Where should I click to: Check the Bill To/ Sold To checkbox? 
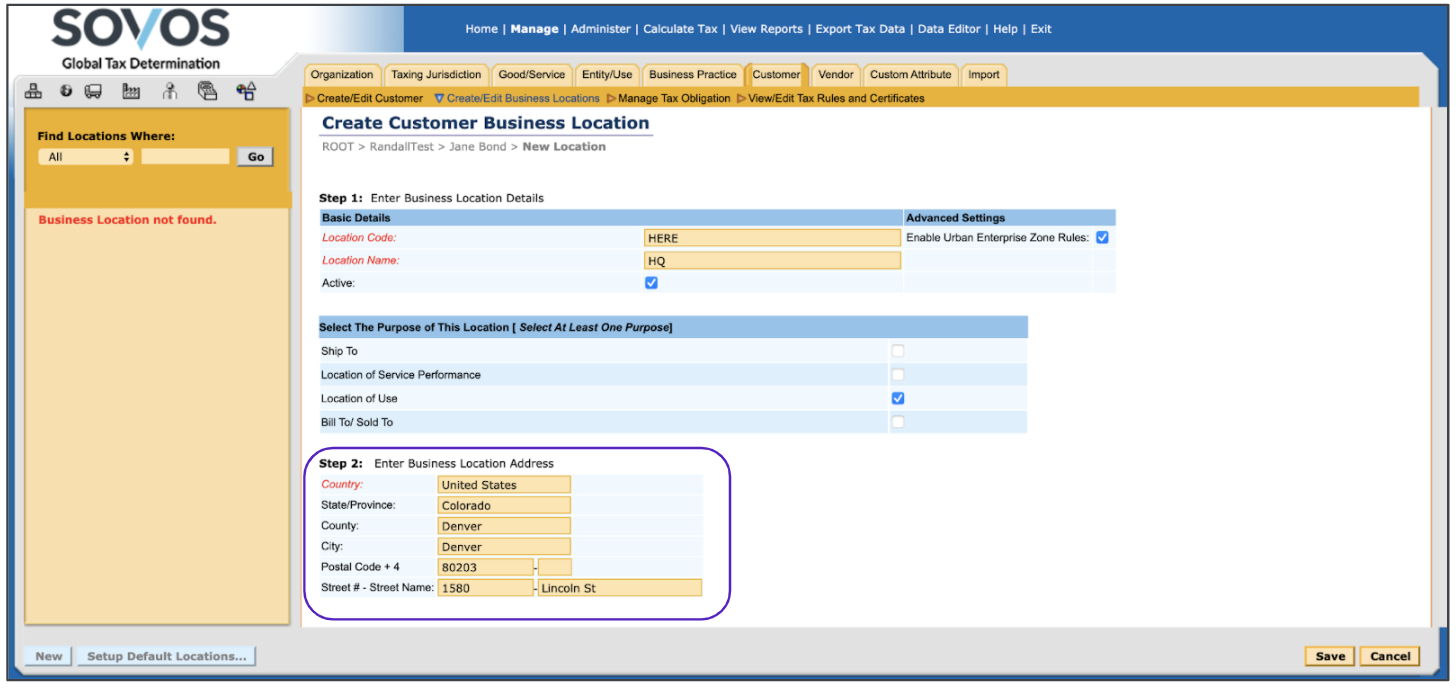(x=898, y=422)
